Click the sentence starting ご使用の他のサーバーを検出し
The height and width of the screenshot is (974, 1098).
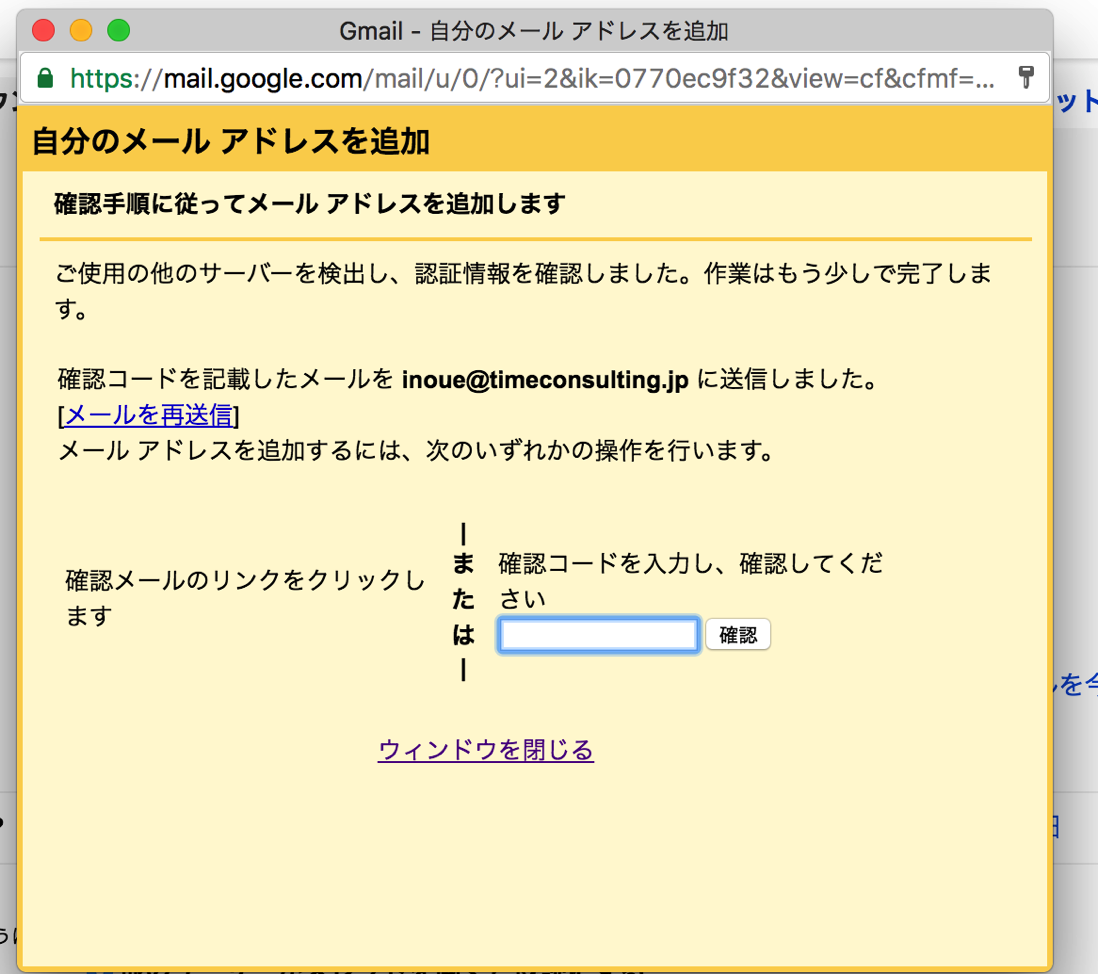click(524, 290)
